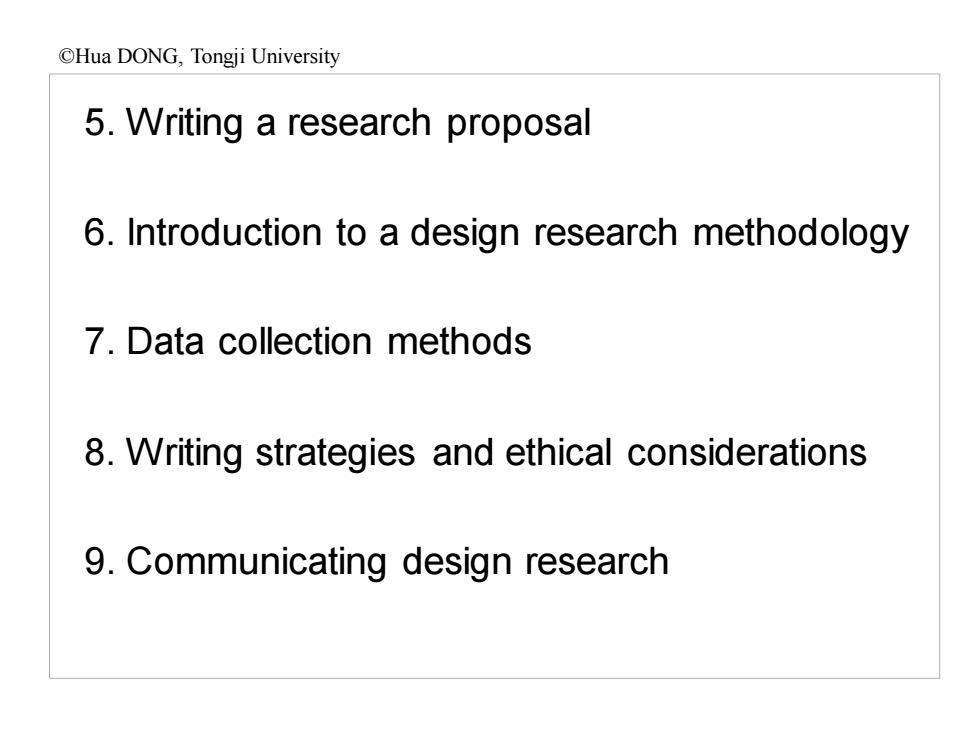Click the '5. Writing a research proposal' line

click(x=338, y=122)
